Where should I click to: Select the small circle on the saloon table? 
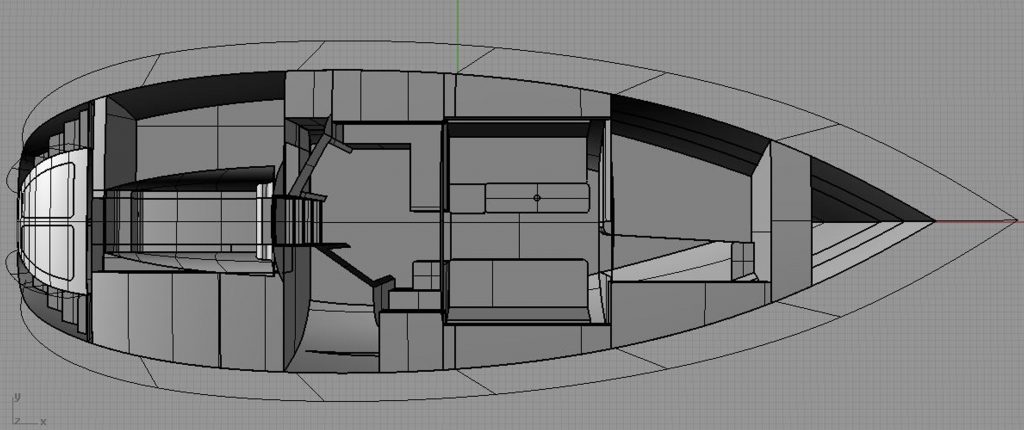pyautogui.click(x=537, y=198)
